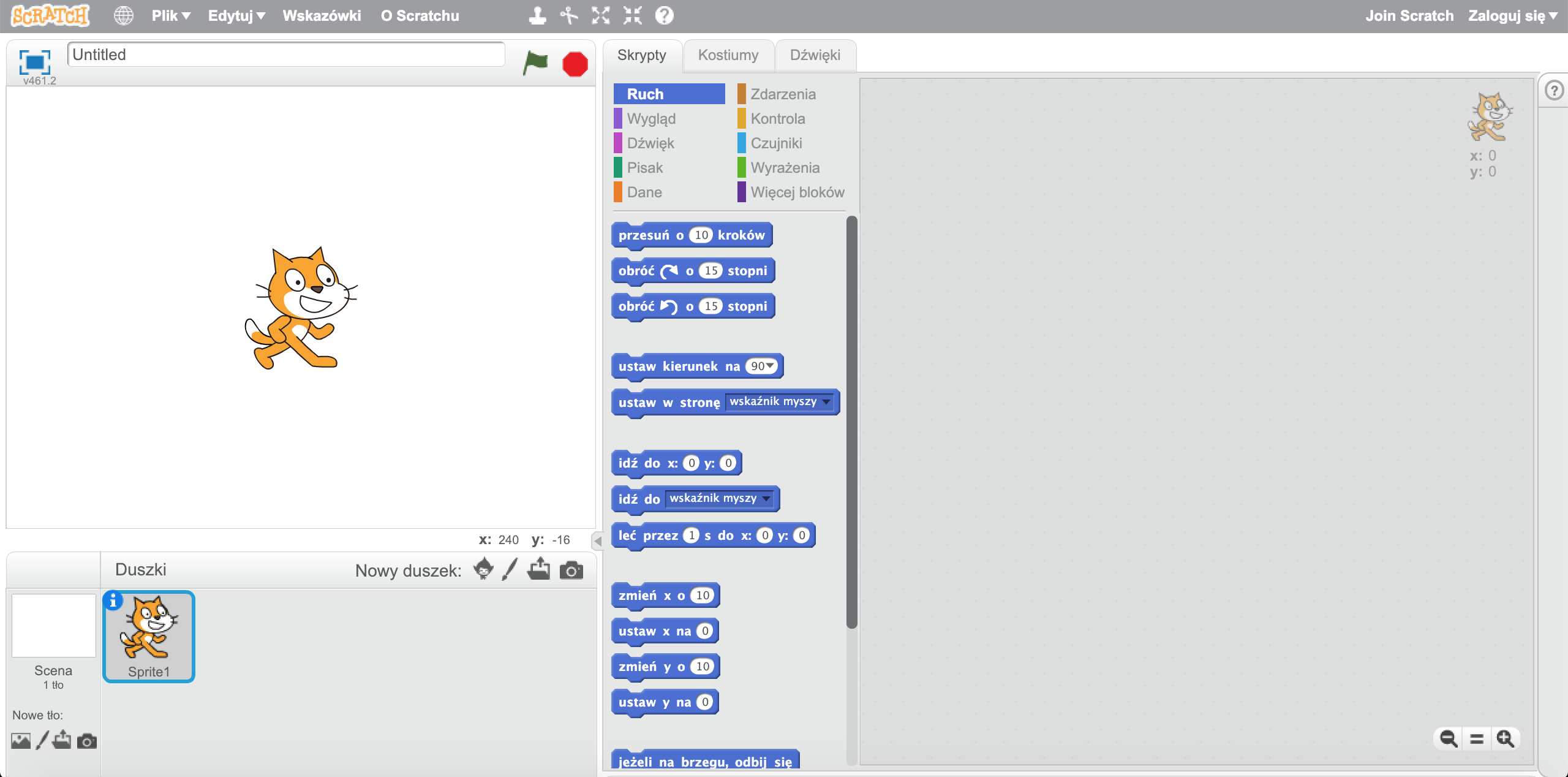Screen dimensions: 1568x777
Task: Switch to the Kostiumy tab
Action: tap(728, 55)
